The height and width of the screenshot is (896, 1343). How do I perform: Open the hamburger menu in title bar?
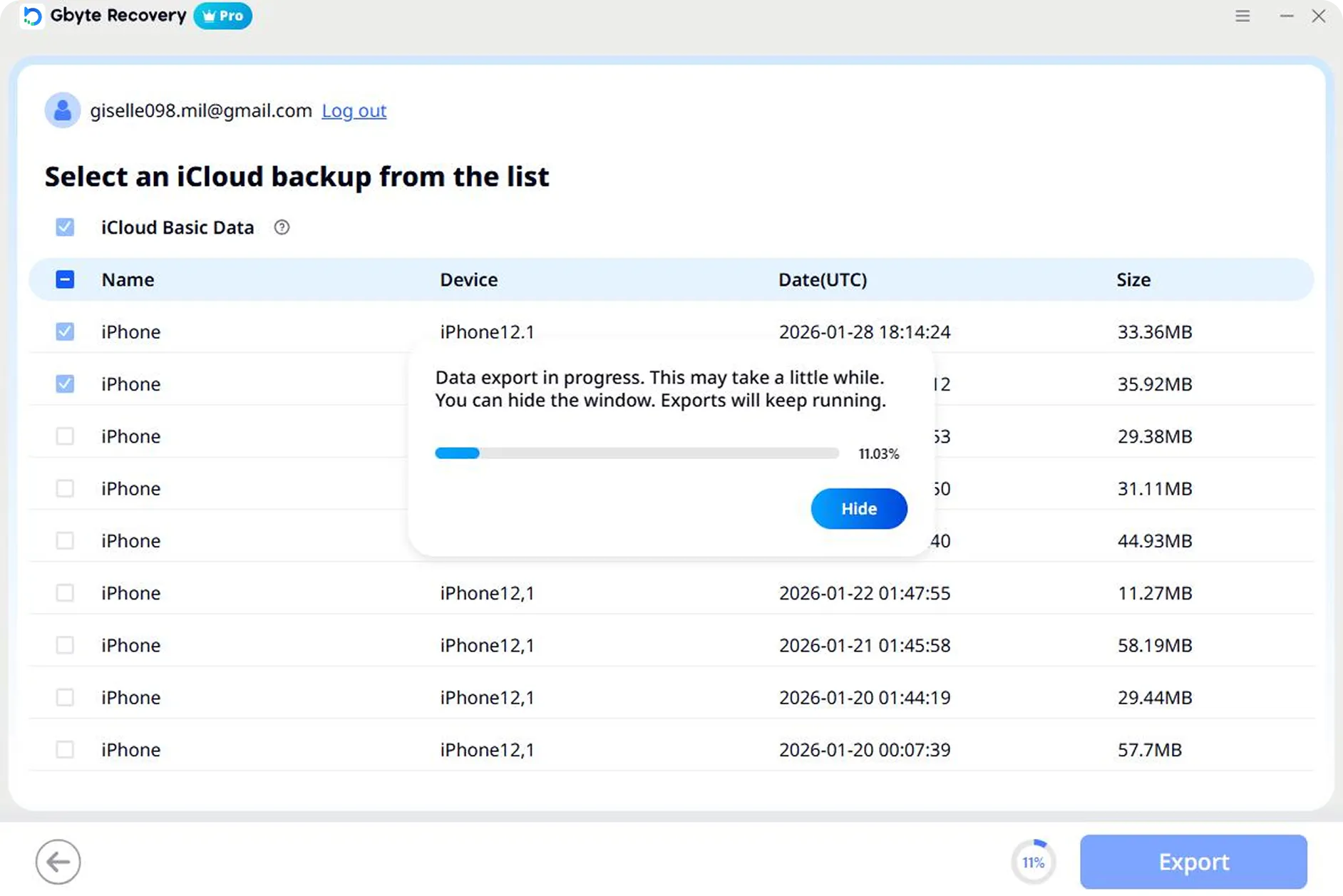pos(1242,16)
